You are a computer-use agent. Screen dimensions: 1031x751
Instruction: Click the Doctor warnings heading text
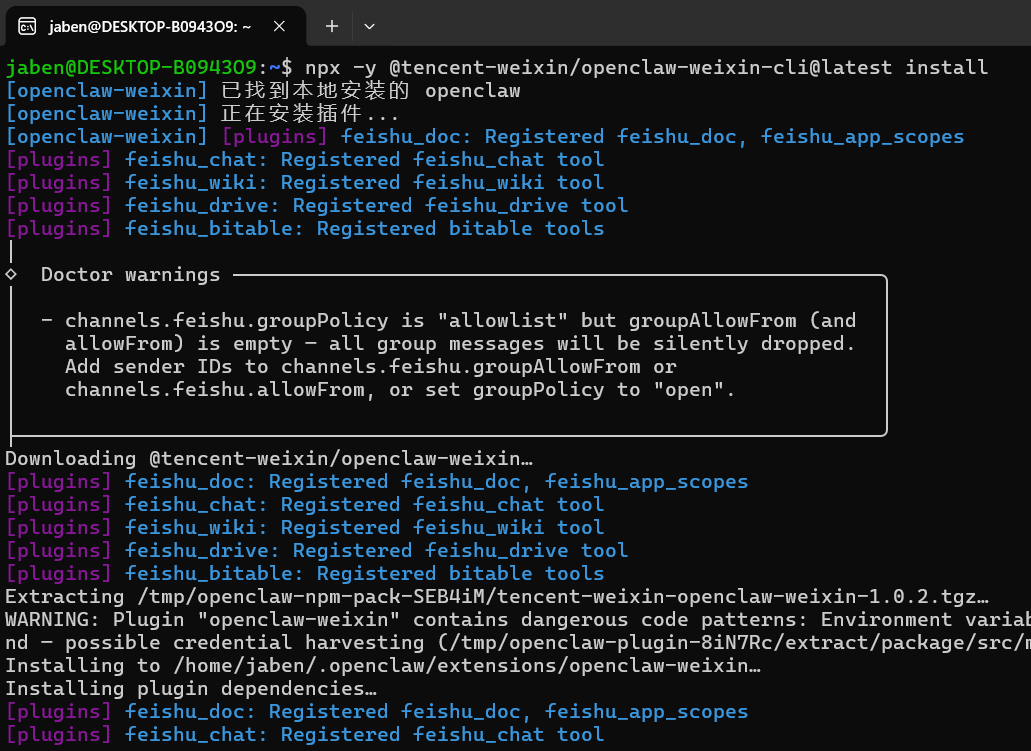[130, 274]
